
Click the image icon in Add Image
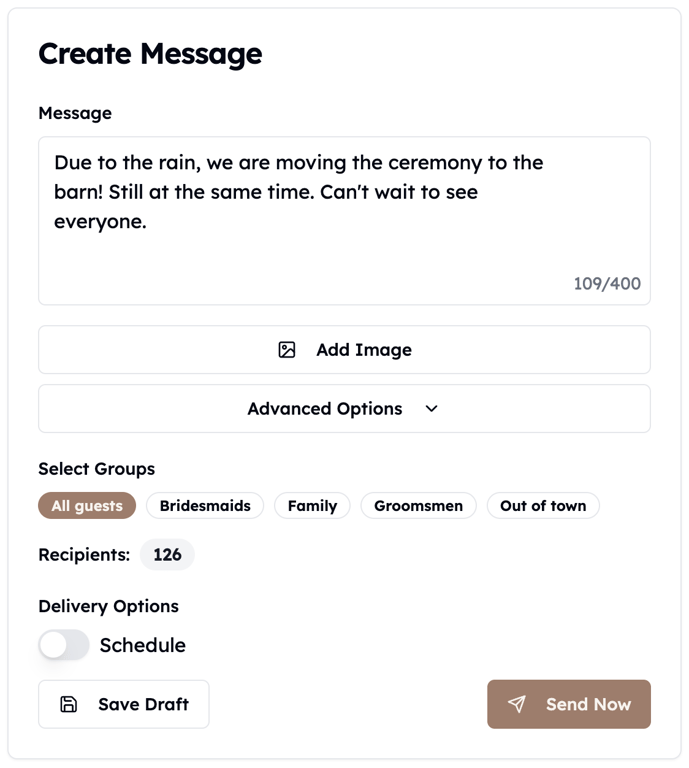point(287,350)
